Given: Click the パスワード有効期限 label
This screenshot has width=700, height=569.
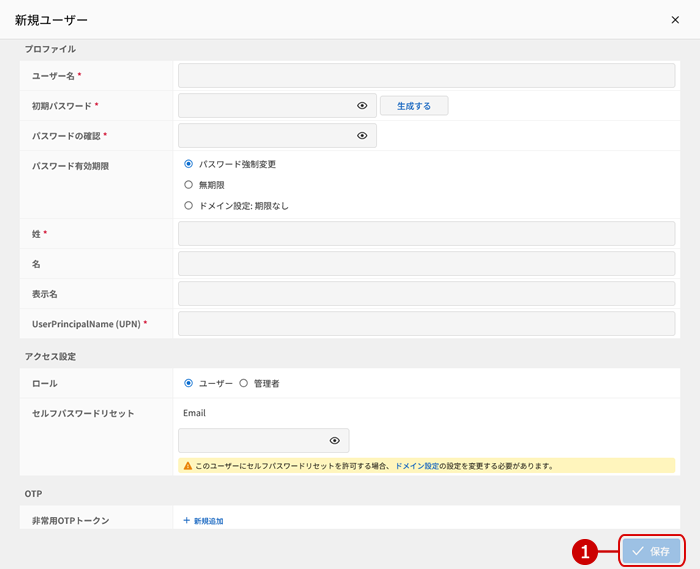Looking at the screenshot, I should click(x=71, y=166).
